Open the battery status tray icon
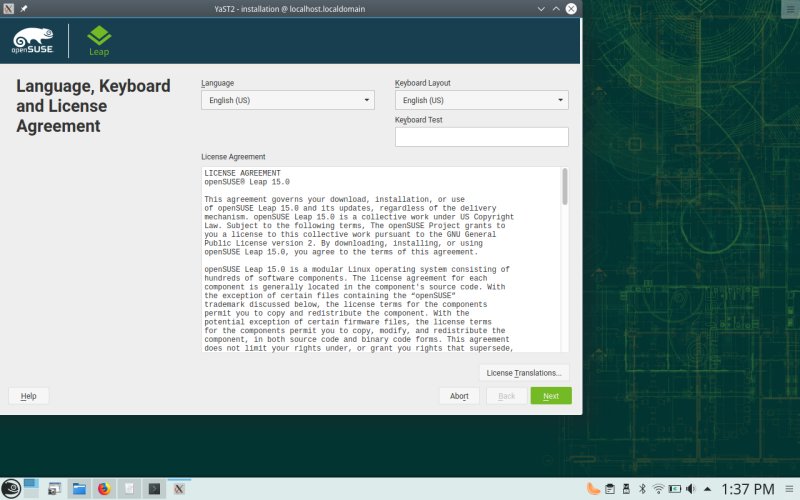The image size is (800, 500). coord(674,489)
